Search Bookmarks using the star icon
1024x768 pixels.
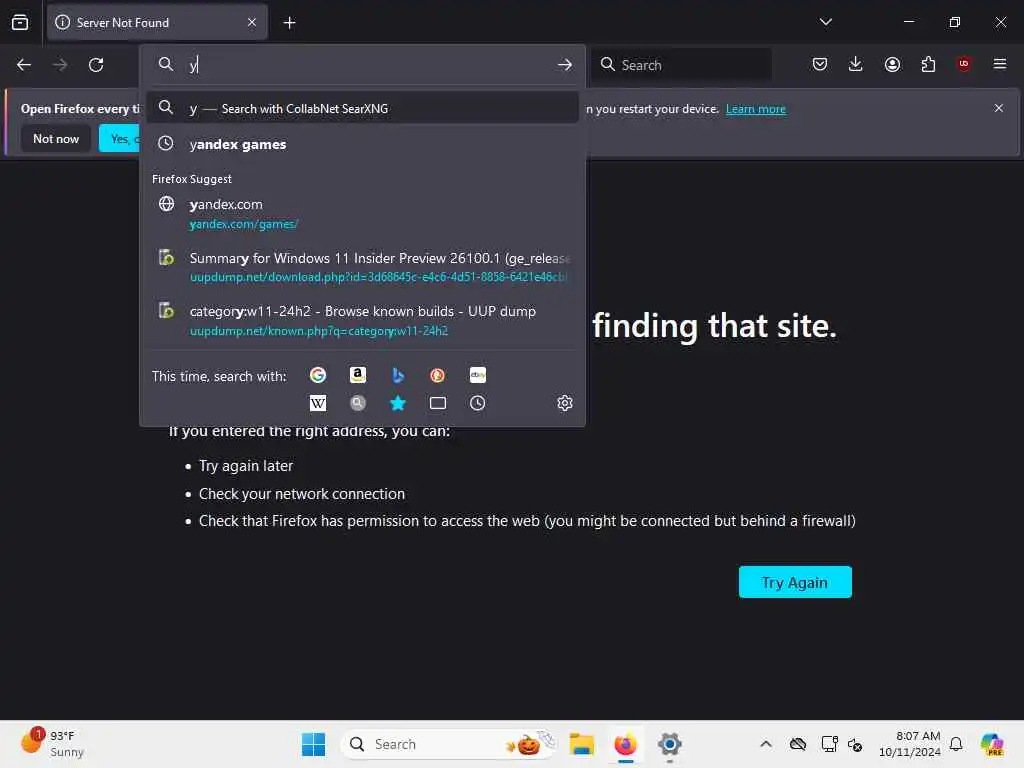click(x=398, y=403)
